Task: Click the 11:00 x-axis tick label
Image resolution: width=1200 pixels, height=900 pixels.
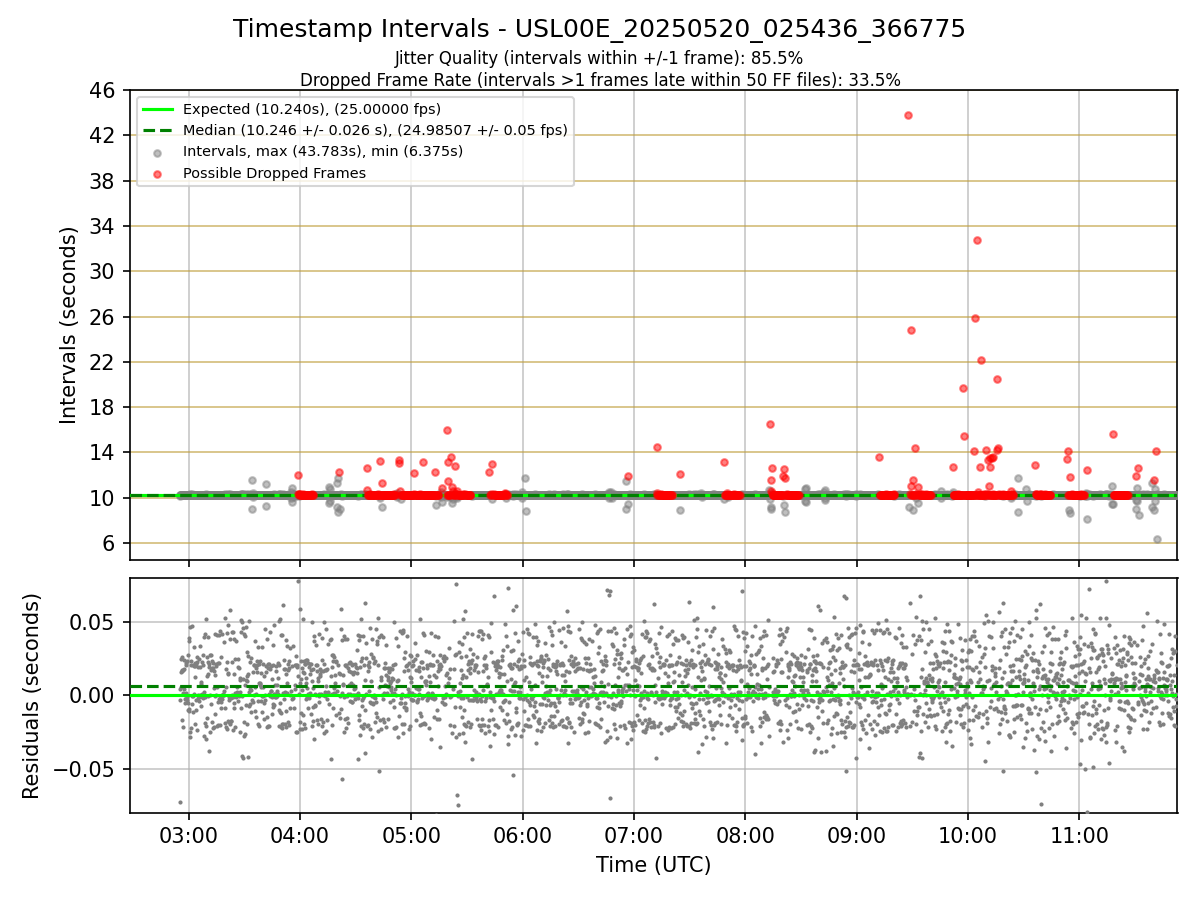Action: (1079, 834)
